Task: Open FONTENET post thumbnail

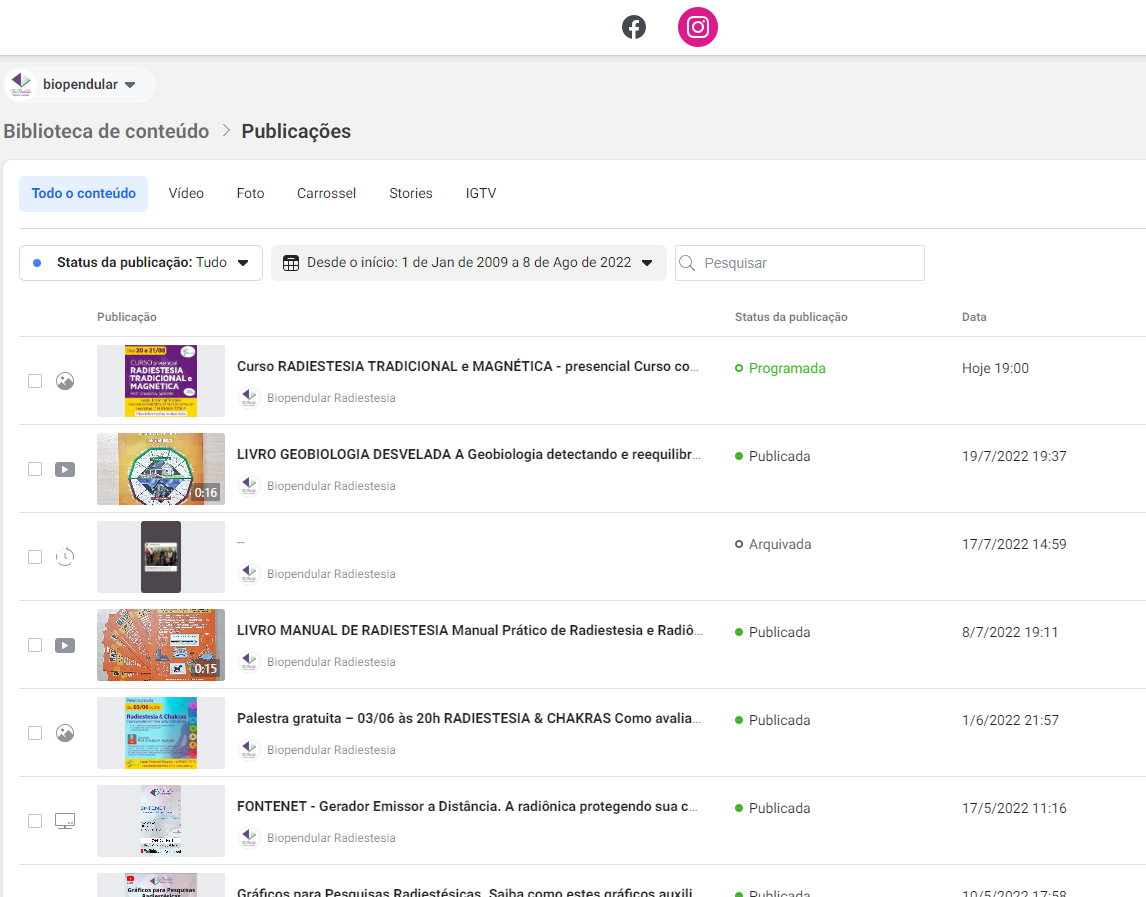Action: [x=161, y=821]
